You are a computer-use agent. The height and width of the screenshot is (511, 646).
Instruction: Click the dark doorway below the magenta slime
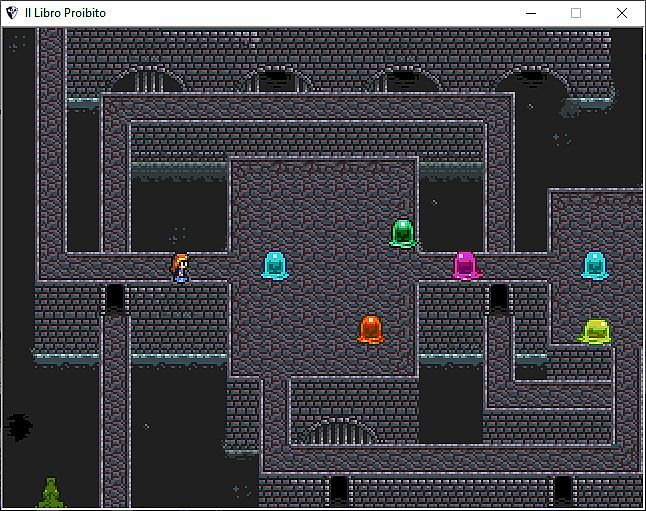tap(499, 298)
